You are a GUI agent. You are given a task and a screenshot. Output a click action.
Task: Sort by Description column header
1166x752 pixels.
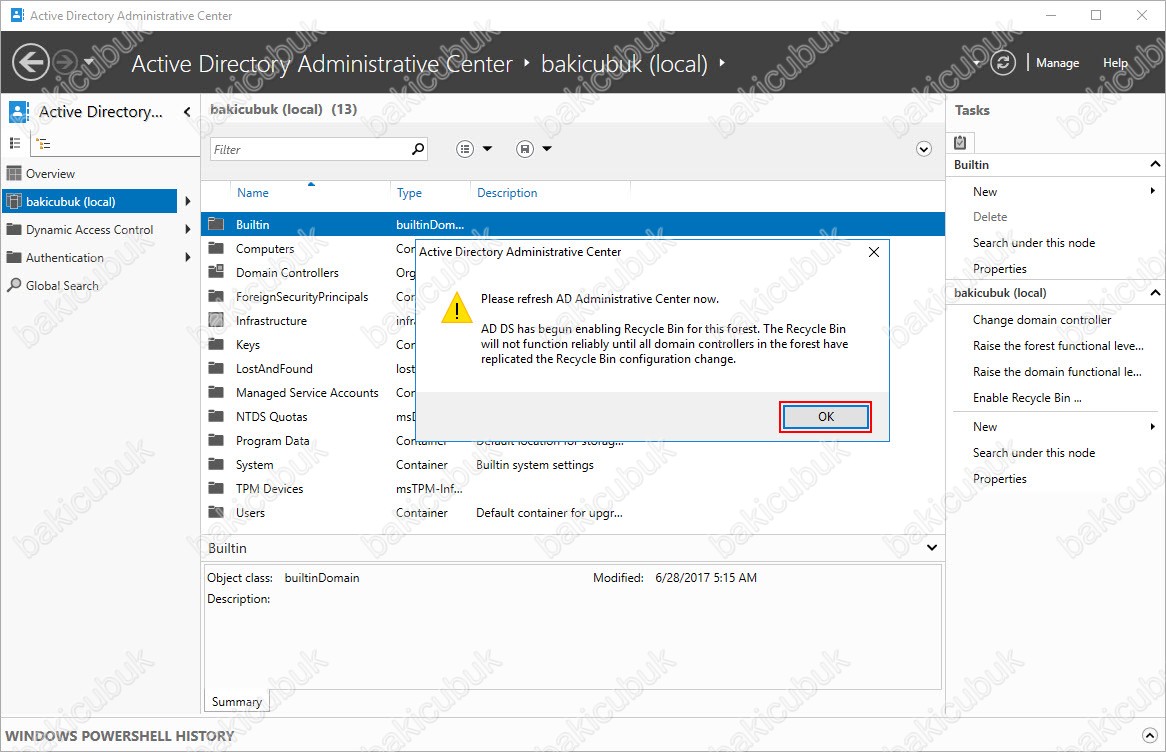(507, 193)
